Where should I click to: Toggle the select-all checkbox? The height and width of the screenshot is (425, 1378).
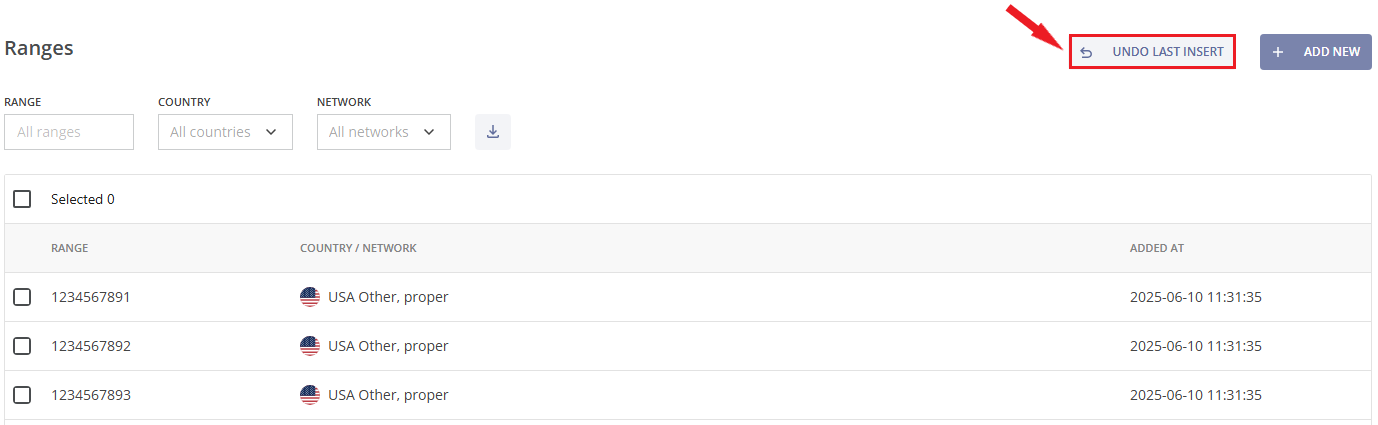22,199
